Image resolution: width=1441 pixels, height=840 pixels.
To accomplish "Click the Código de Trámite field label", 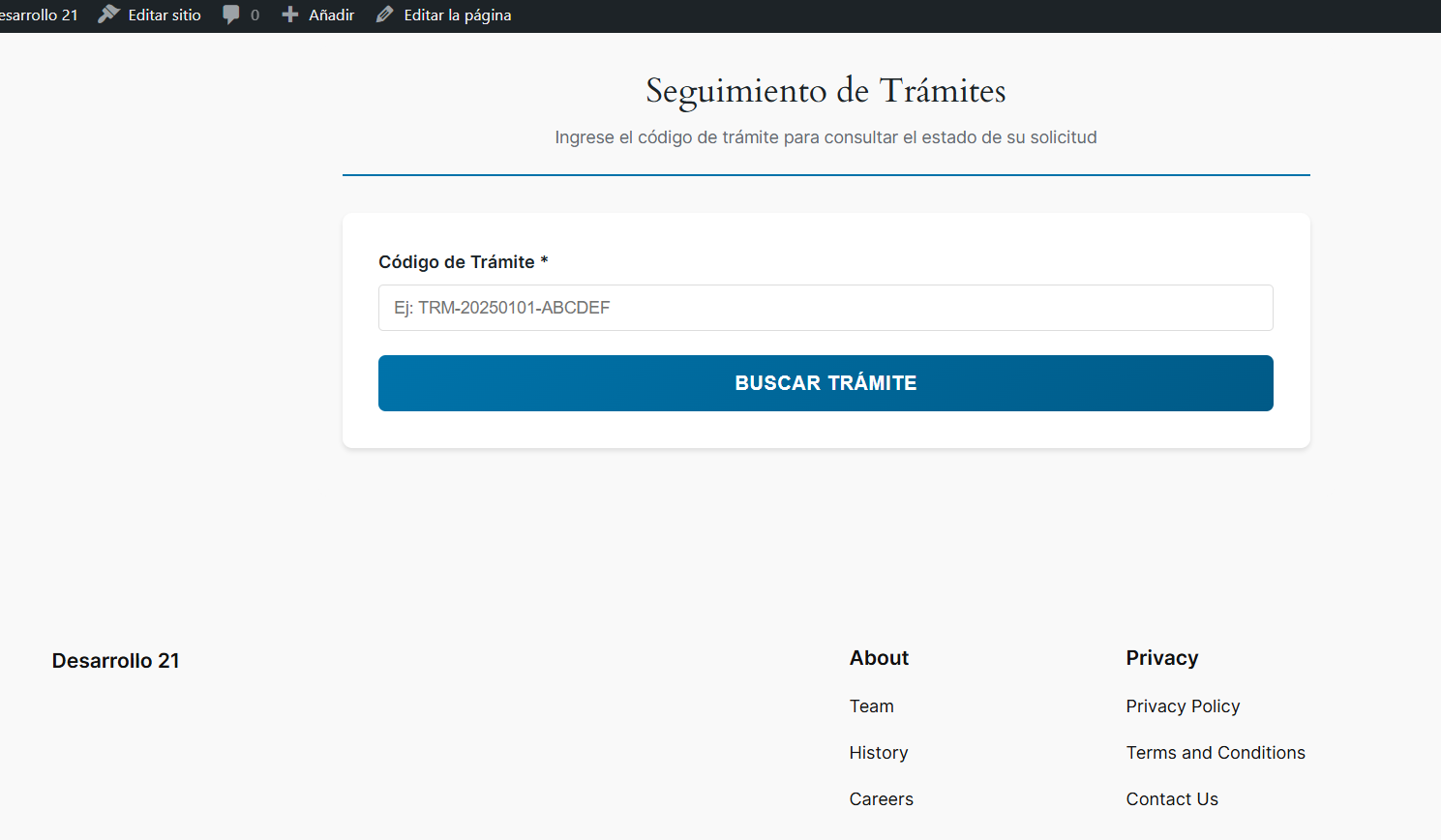I will pyautogui.click(x=456, y=262).
